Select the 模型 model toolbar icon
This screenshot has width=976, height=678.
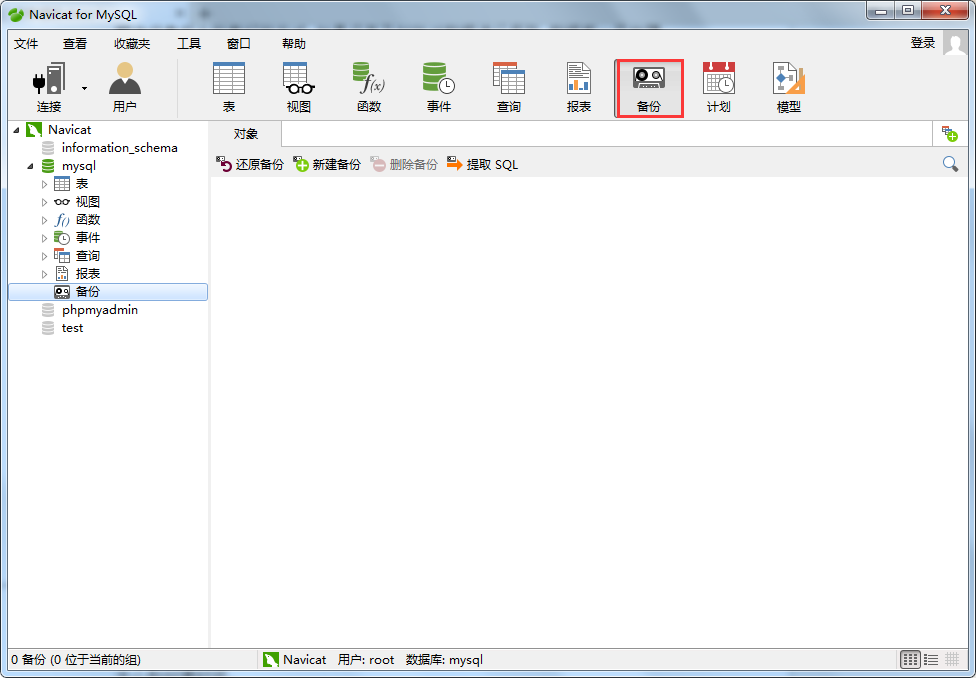click(789, 88)
